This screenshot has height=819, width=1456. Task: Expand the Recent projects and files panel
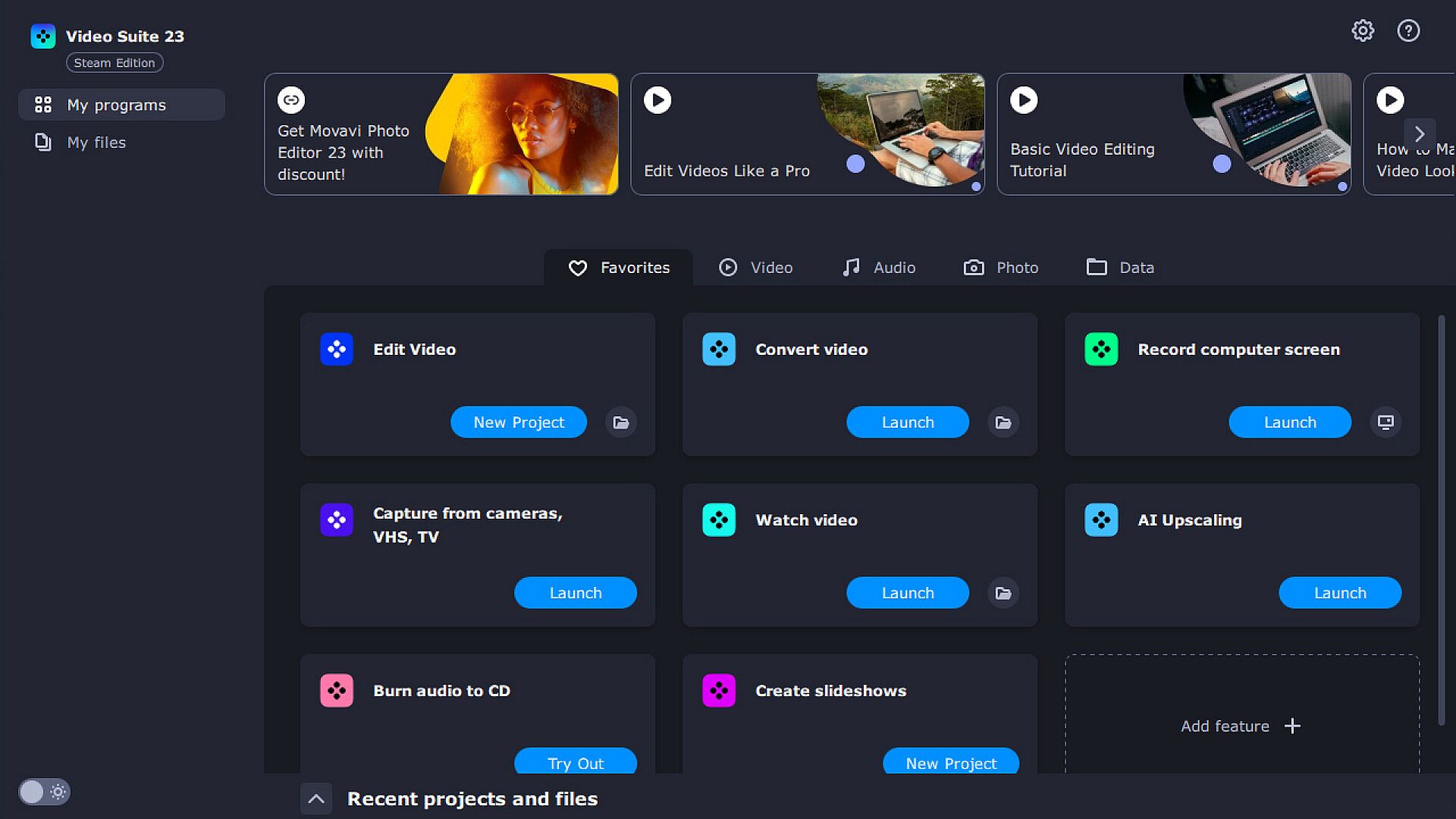(316, 799)
